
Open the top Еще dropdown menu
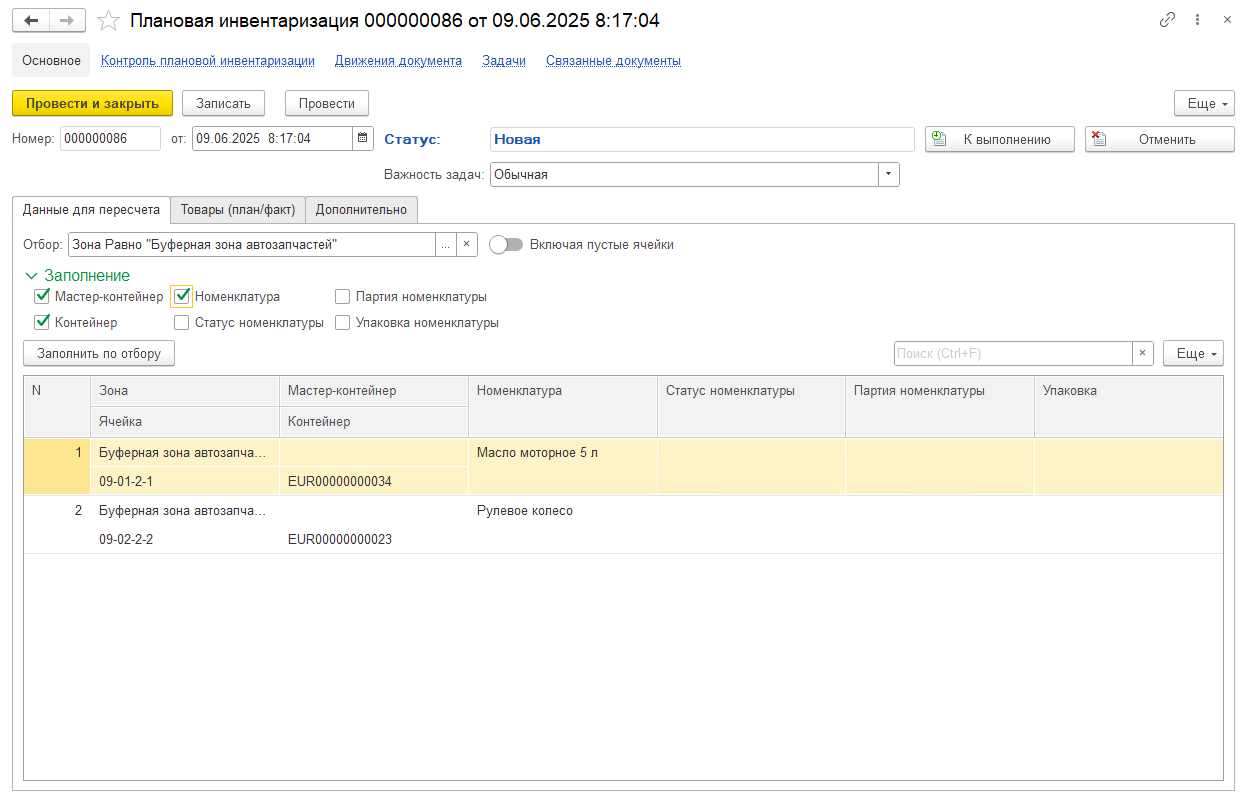pyautogui.click(x=1204, y=103)
